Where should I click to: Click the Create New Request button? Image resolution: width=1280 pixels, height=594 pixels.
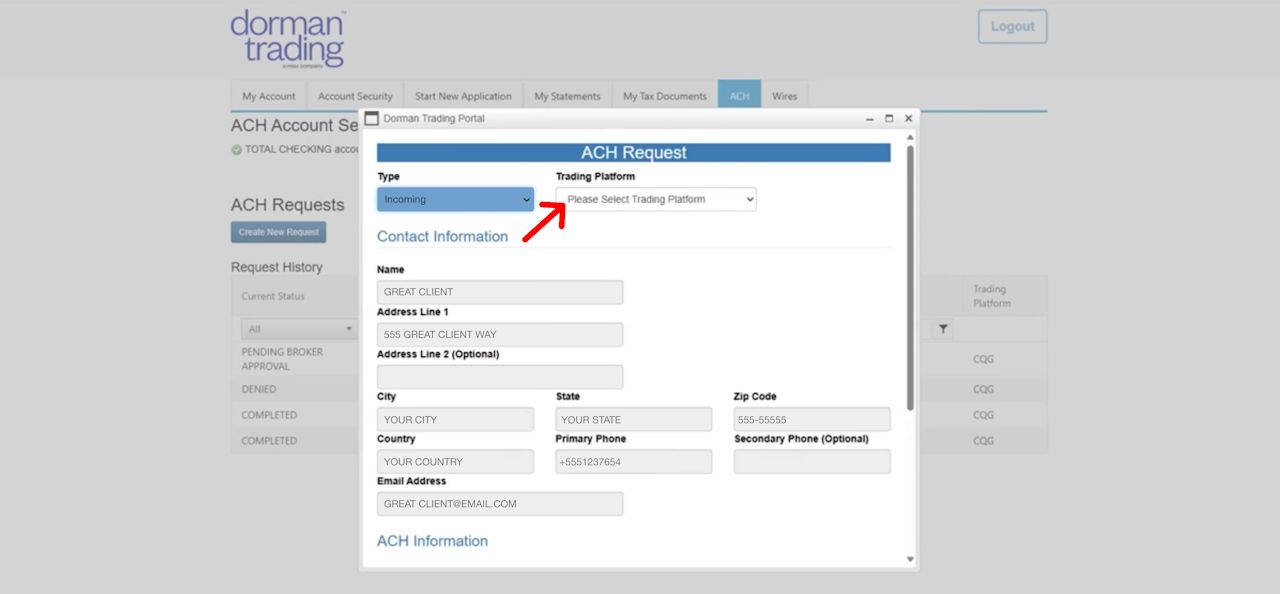tap(279, 232)
